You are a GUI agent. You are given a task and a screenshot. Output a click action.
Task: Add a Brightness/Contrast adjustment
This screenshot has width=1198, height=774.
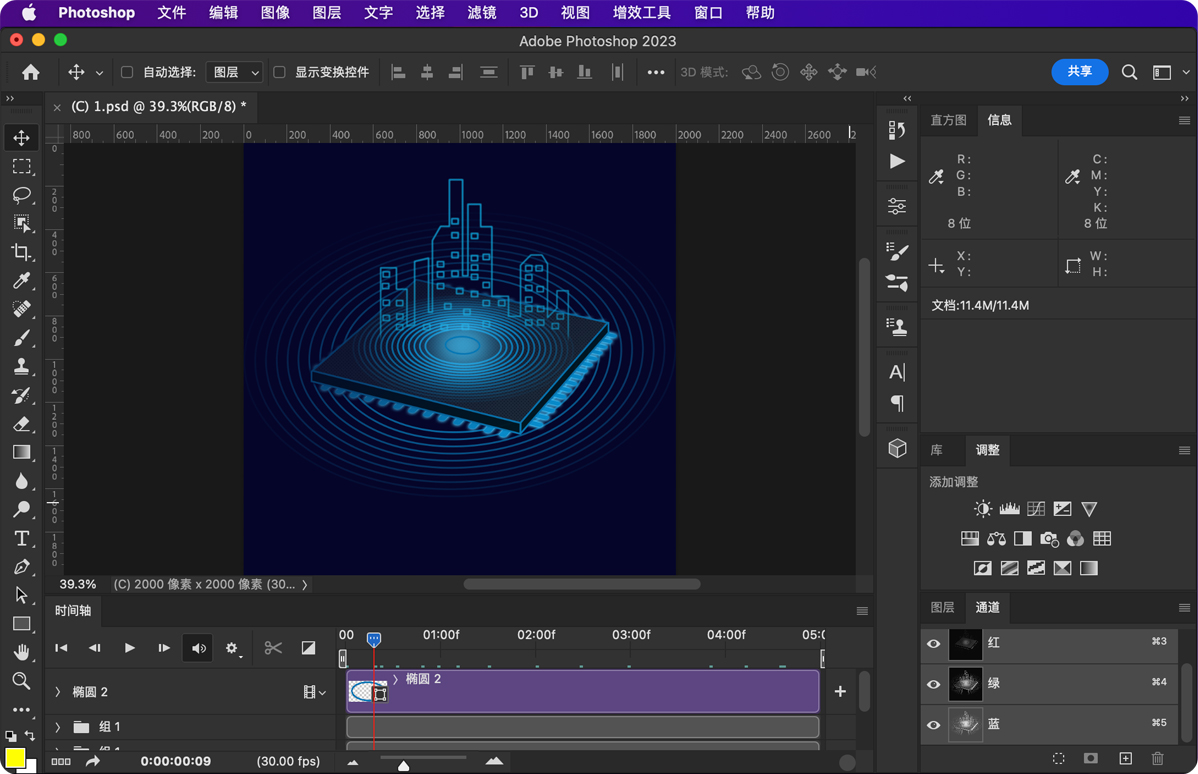pos(983,509)
